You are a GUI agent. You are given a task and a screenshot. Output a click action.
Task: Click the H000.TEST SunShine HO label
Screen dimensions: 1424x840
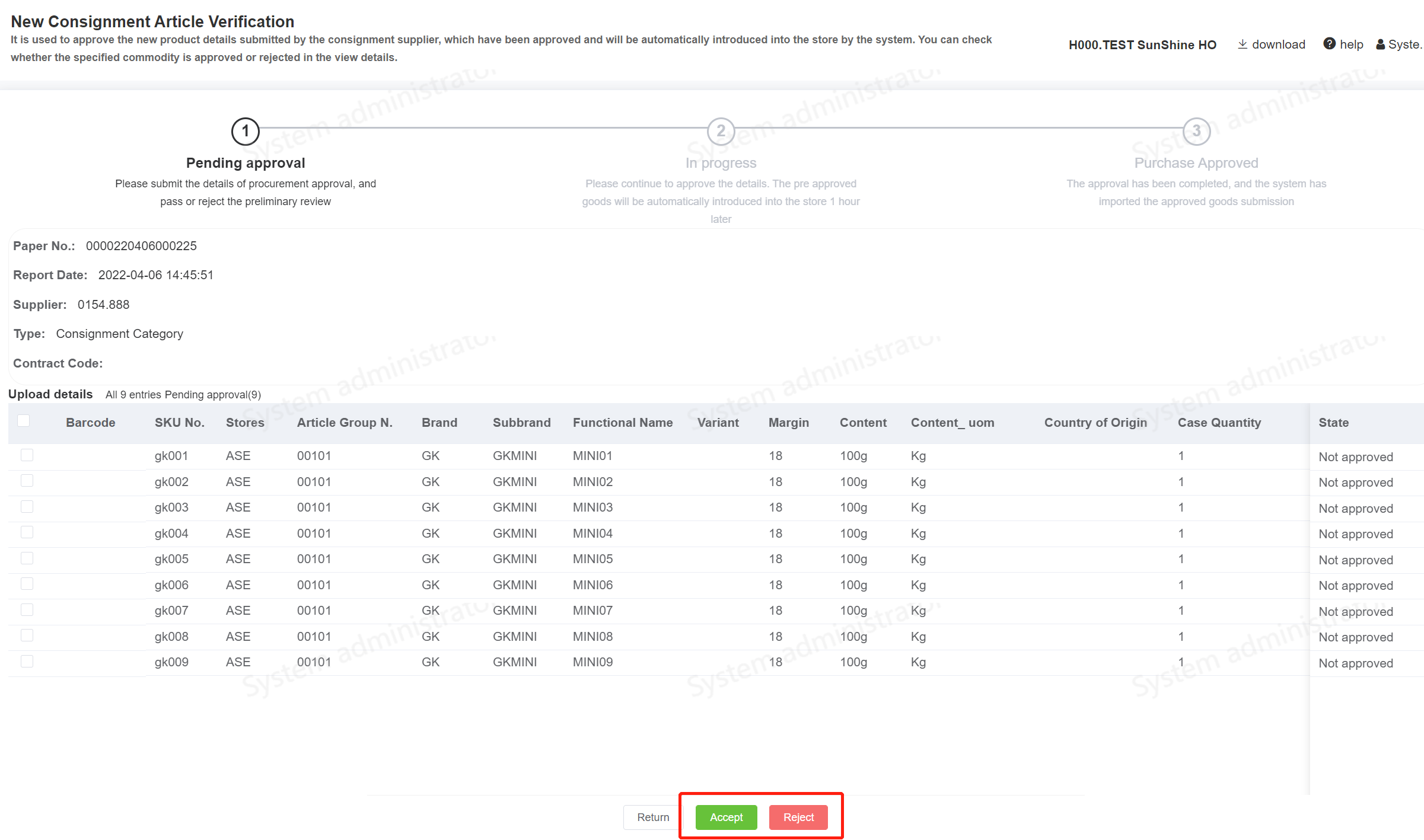[x=1142, y=45]
